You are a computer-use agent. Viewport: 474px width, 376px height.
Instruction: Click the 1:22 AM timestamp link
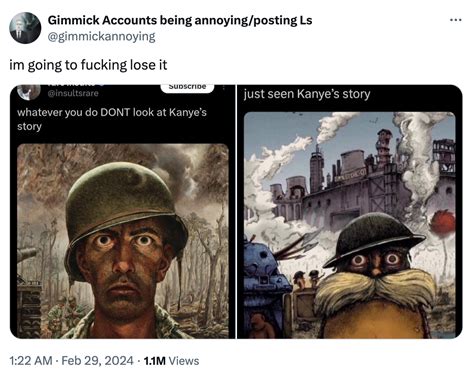coord(31,361)
